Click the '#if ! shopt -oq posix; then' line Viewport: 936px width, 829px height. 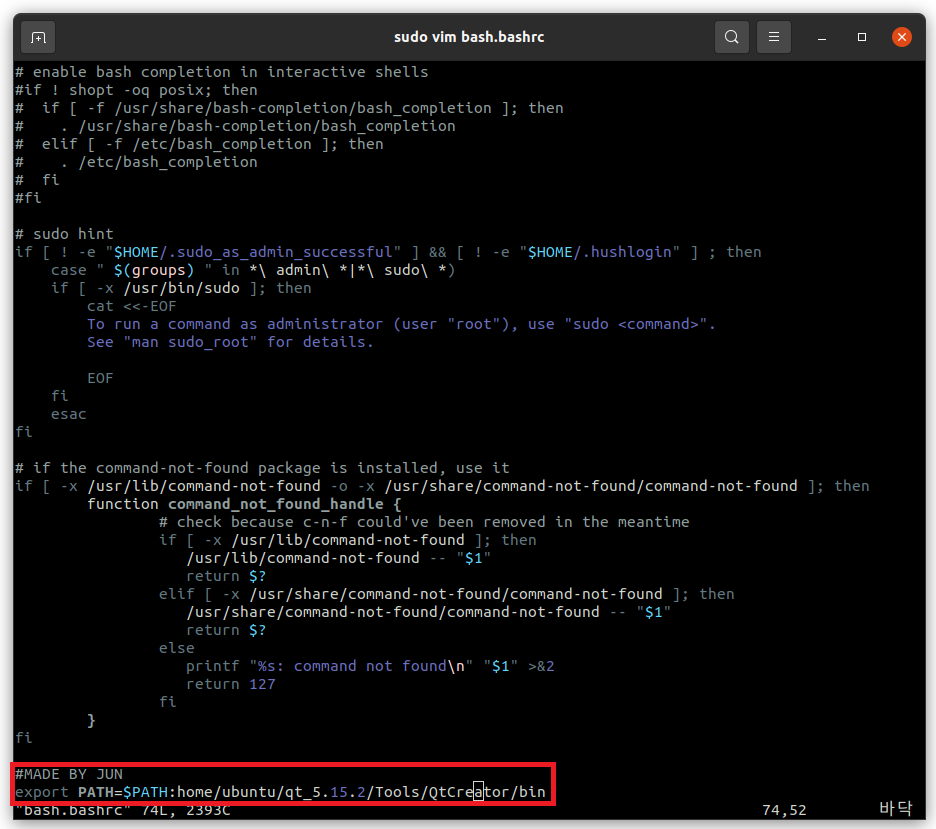point(136,90)
